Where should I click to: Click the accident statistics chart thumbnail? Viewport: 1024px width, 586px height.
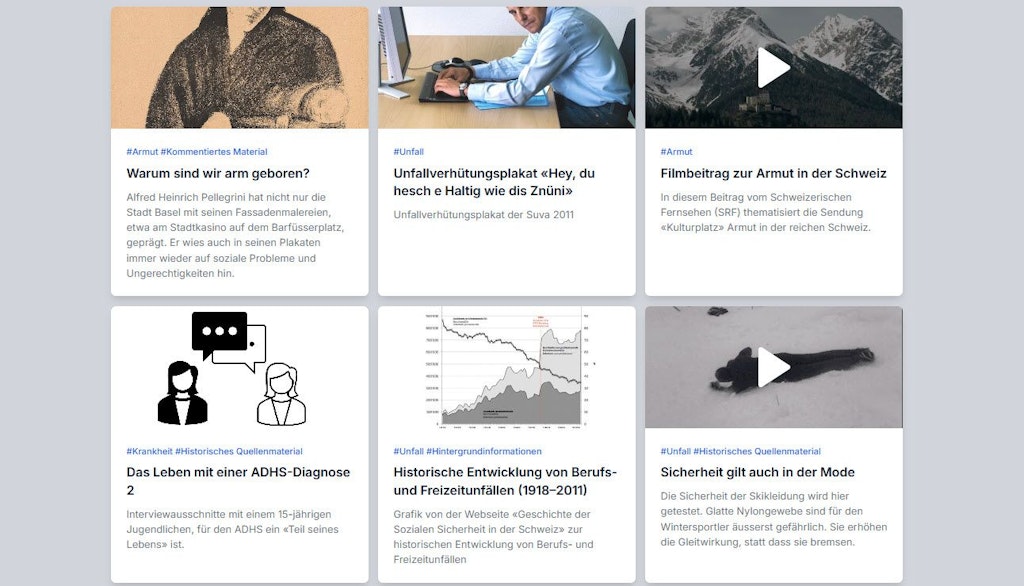507,367
